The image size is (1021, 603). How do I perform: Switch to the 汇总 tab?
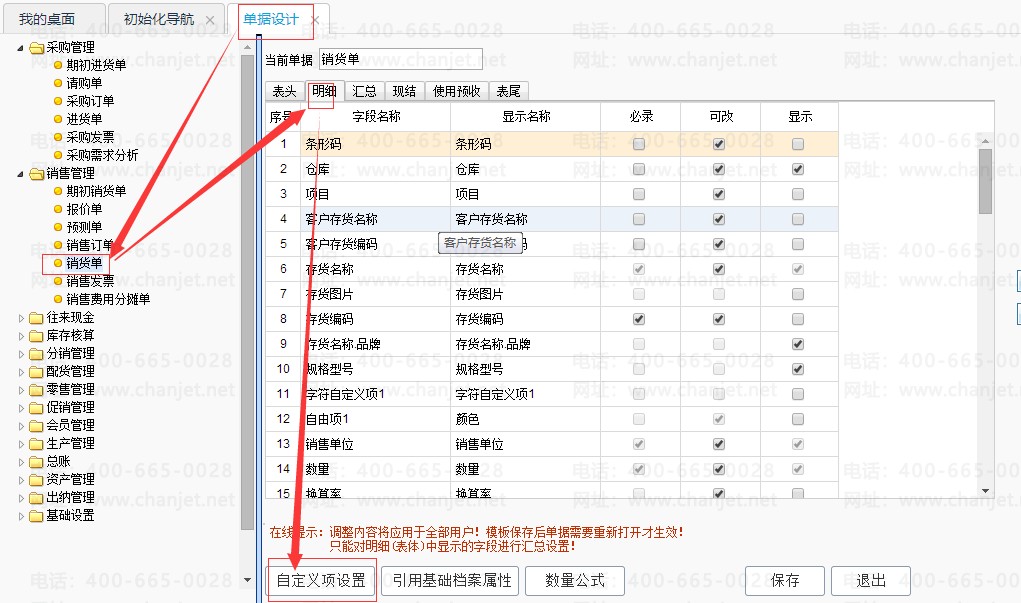coord(364,91)
